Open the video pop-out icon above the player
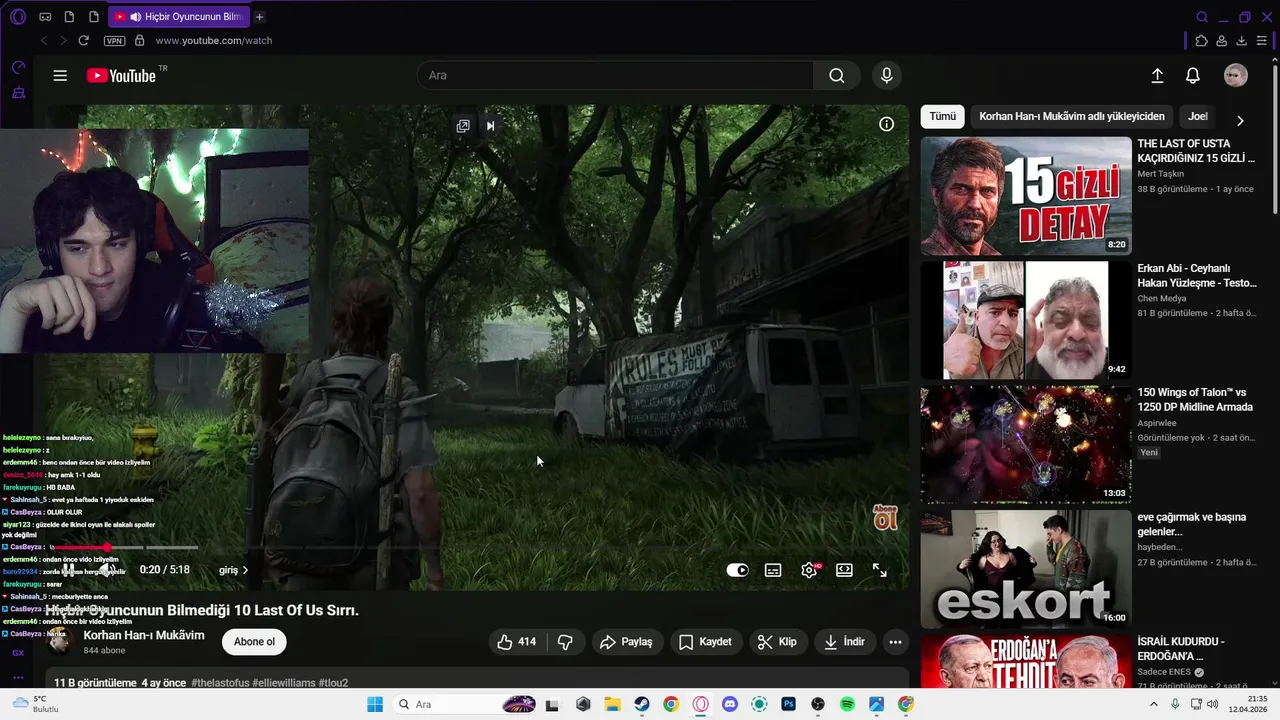 [x=463, y=126]
